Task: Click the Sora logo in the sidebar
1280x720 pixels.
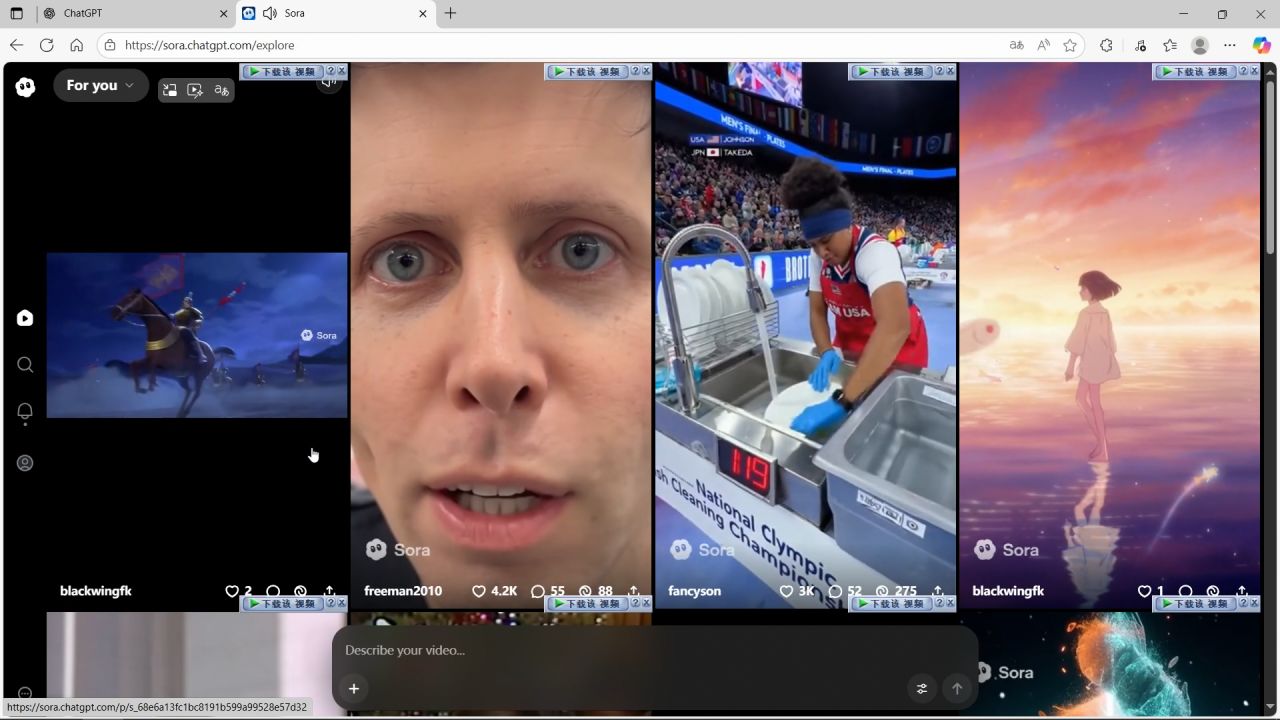Action: (26, 87)
